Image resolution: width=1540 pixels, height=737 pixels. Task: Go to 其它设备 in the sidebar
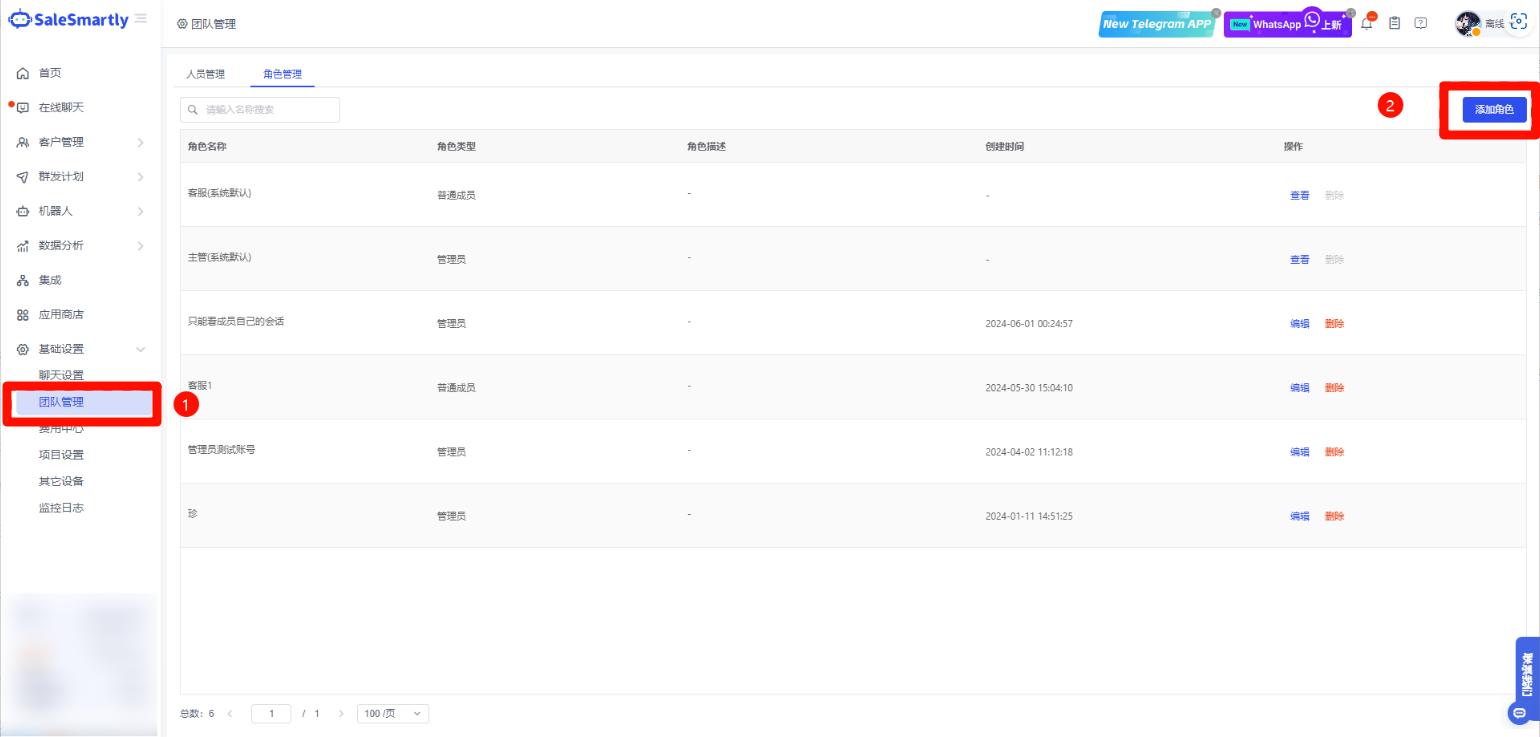61,481
